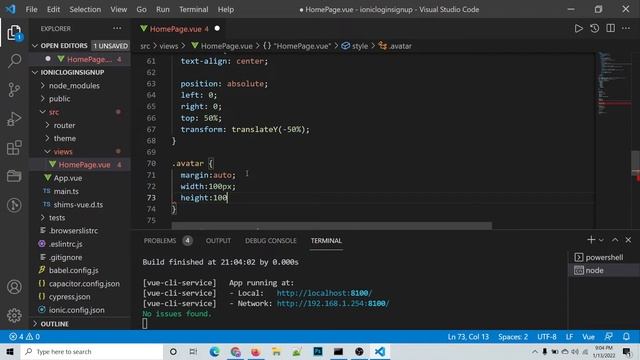Split the editor to the right
The image size is (640, 360).
pyautogui.click(x=611, y=28)
